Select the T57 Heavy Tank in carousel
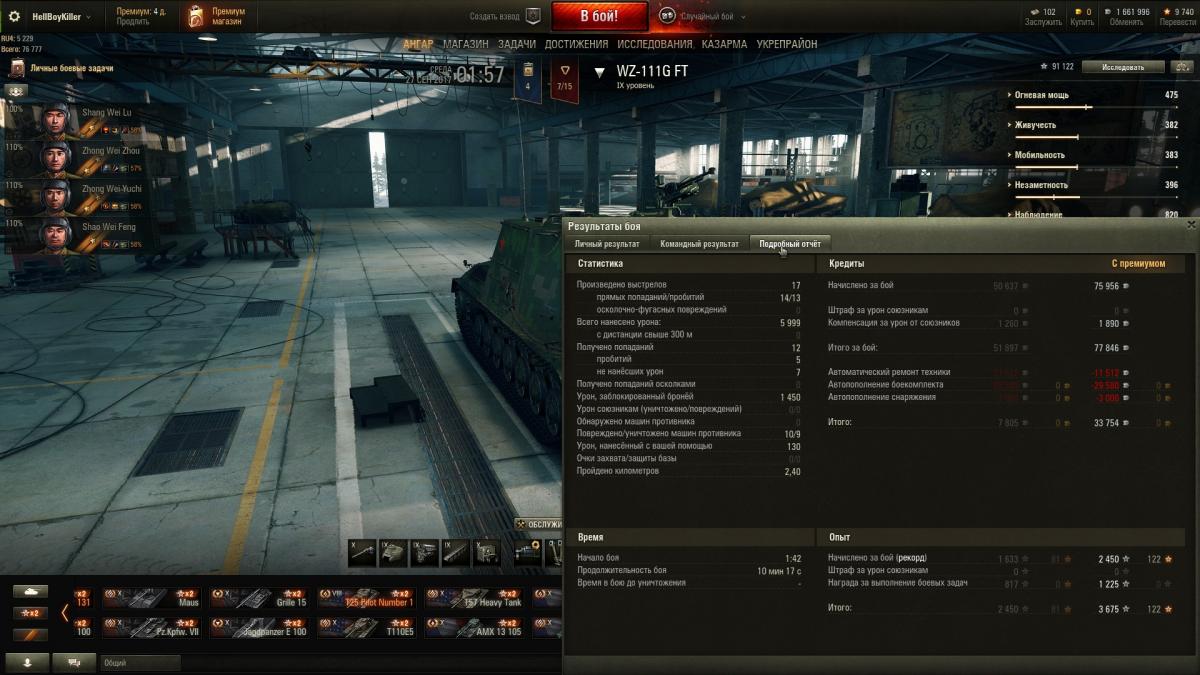This screenshot has width=1200, height=675. coord(475,598)
